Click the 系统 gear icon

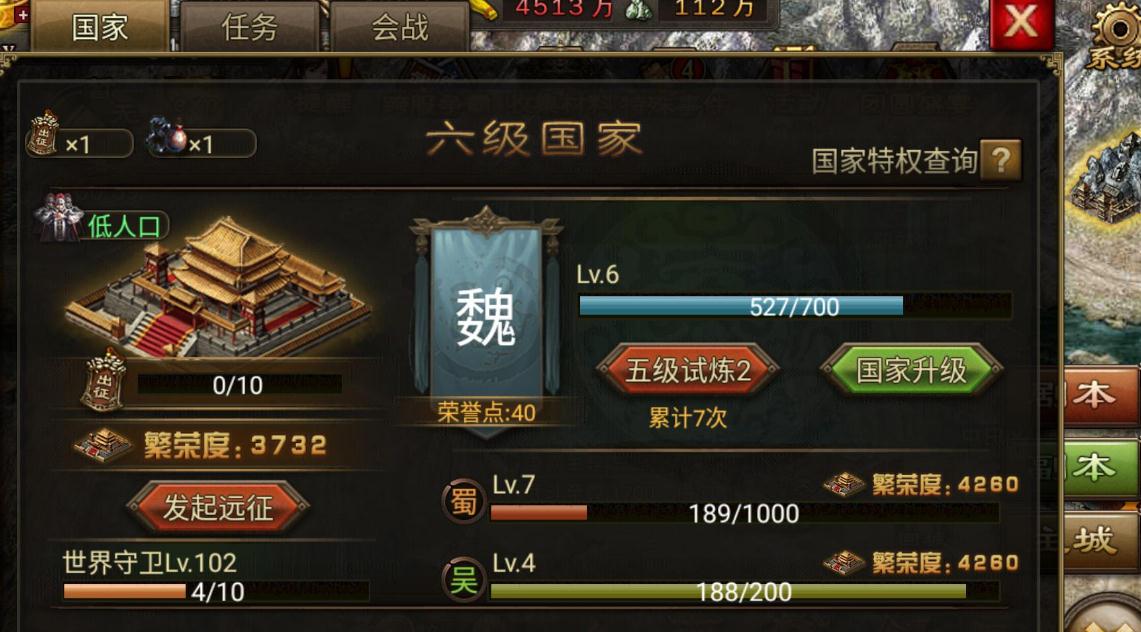[1114, 33]
